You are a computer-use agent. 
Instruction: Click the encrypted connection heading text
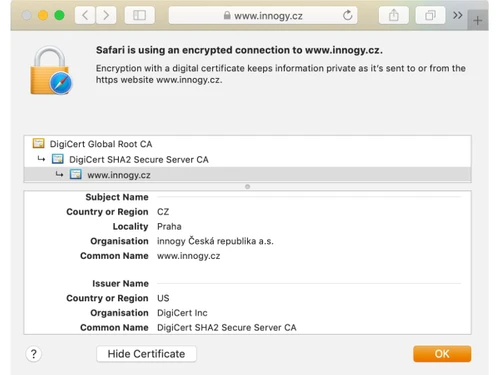(x=239, y=50)
